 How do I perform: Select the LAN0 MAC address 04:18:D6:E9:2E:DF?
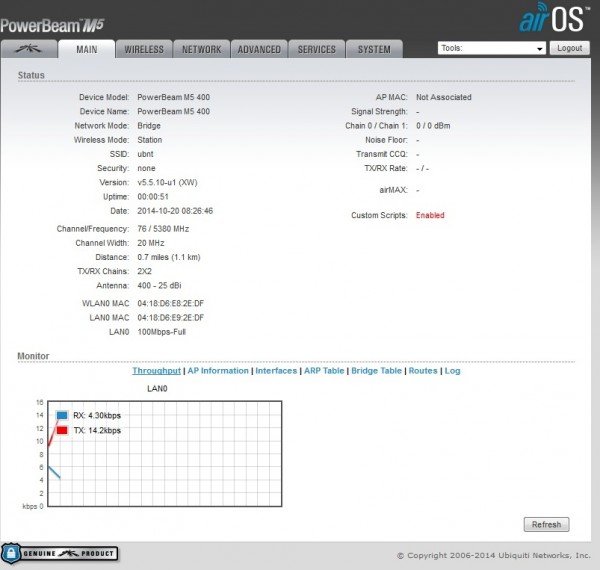pyautogui.click(x=171, y=318)
